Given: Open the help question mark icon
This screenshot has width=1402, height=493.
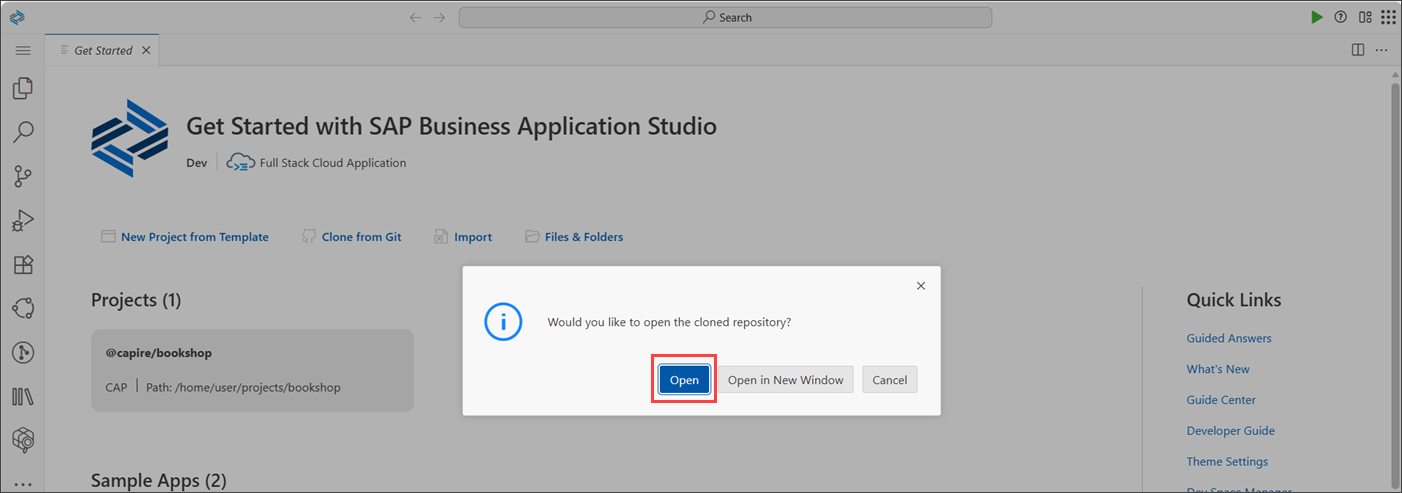Looking at the screenshot, I should pos(1340,17).
